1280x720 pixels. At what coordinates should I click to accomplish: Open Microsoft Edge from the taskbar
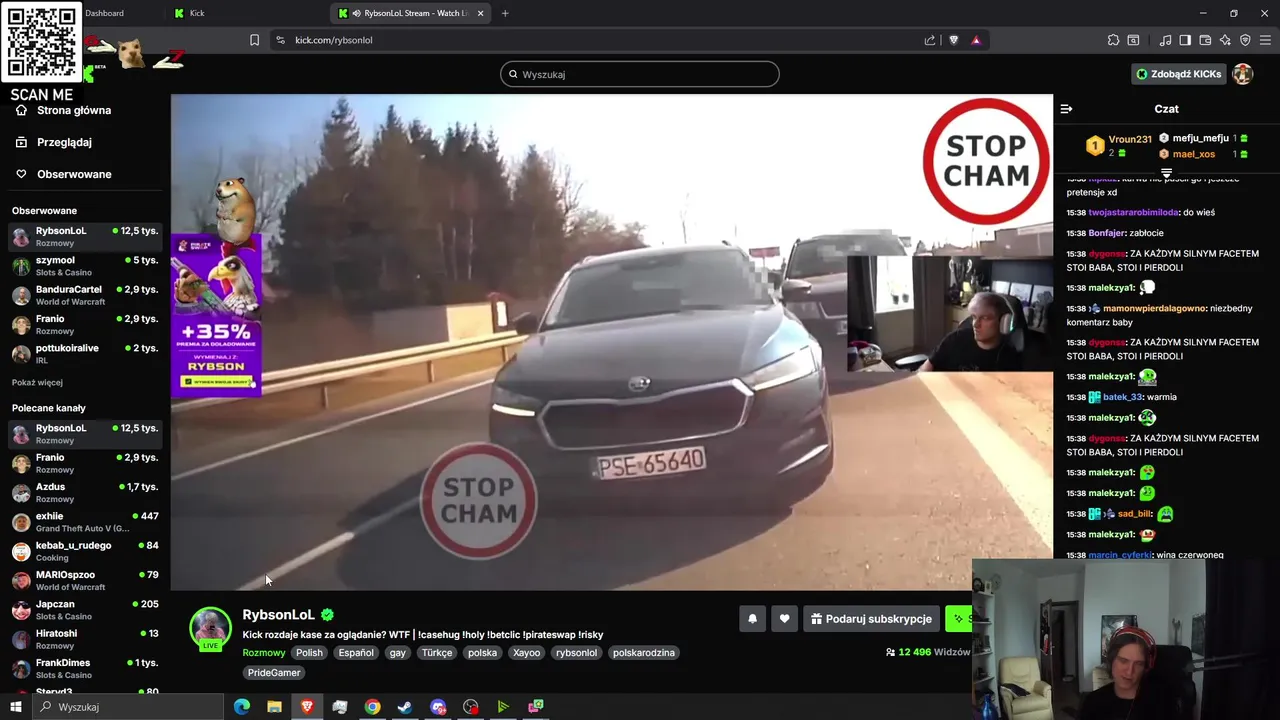[241, 707]
